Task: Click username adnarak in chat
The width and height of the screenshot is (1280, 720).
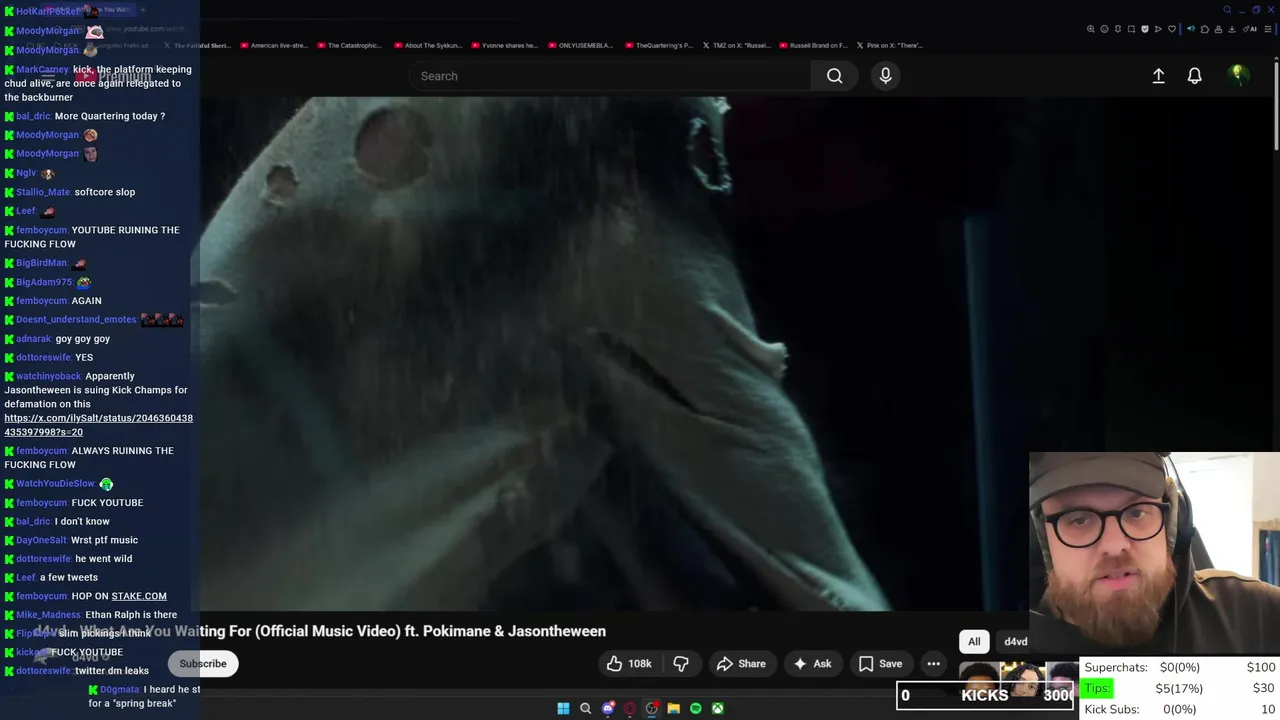Action: pyautogui.click(x=34, y=339)
